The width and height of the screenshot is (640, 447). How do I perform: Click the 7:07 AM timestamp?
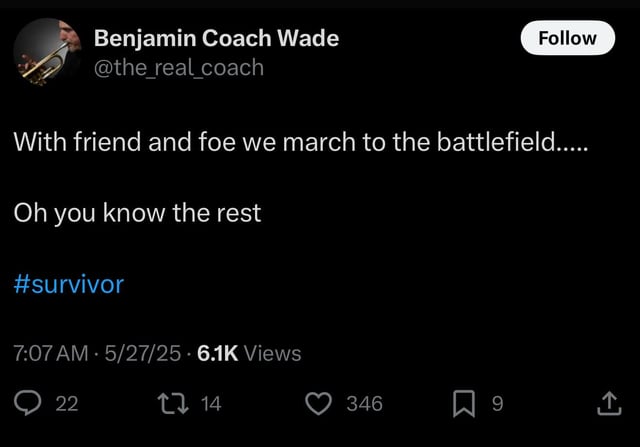51,352
